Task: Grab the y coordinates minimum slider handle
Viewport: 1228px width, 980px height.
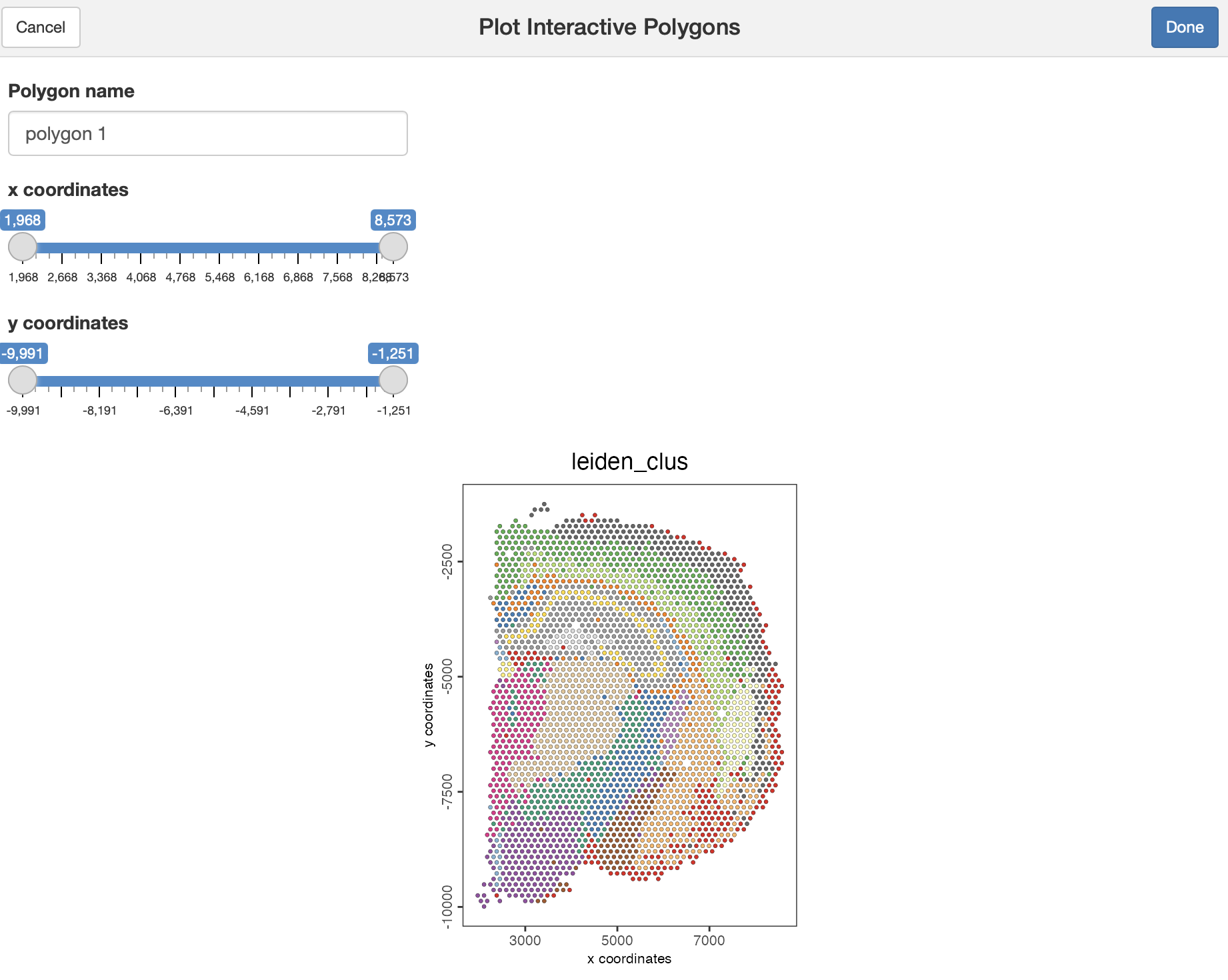Action: point(23,380)
